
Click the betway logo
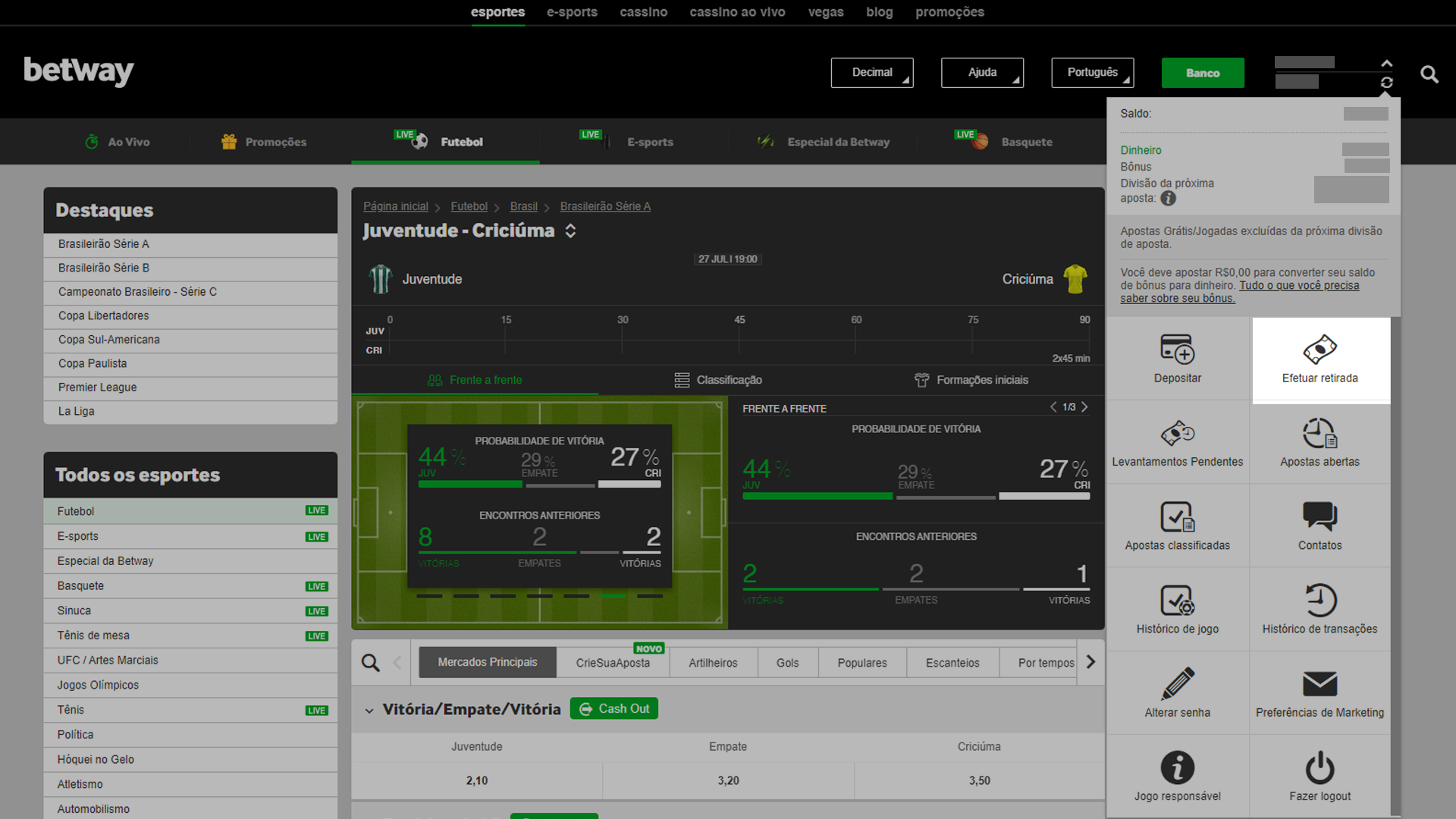click(x=79, y=71)
